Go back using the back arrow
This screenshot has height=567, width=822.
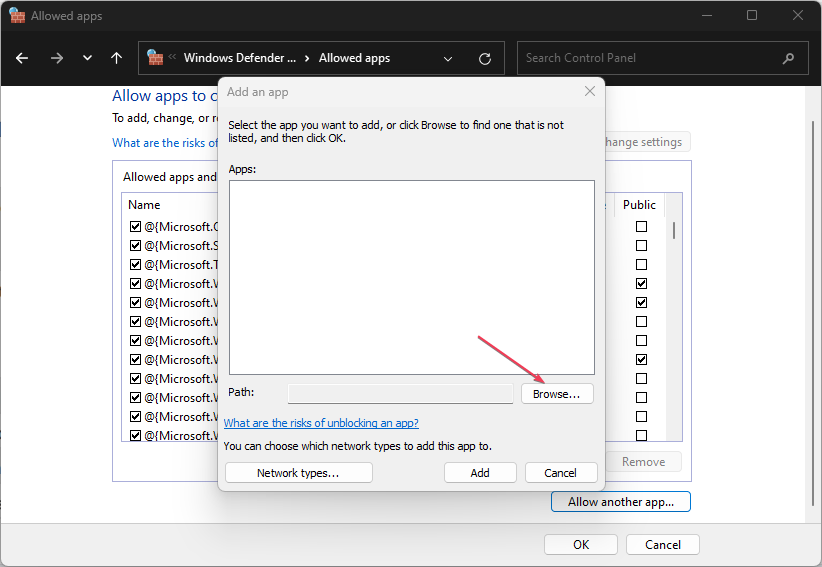22,58
